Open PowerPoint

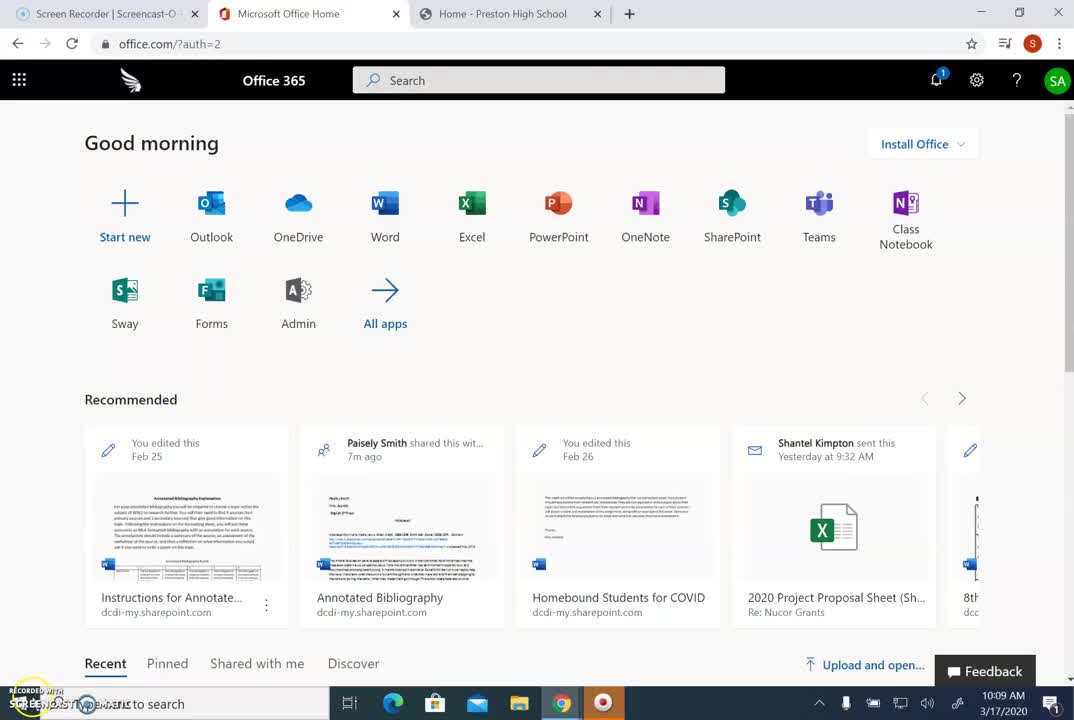pos(558,210)
